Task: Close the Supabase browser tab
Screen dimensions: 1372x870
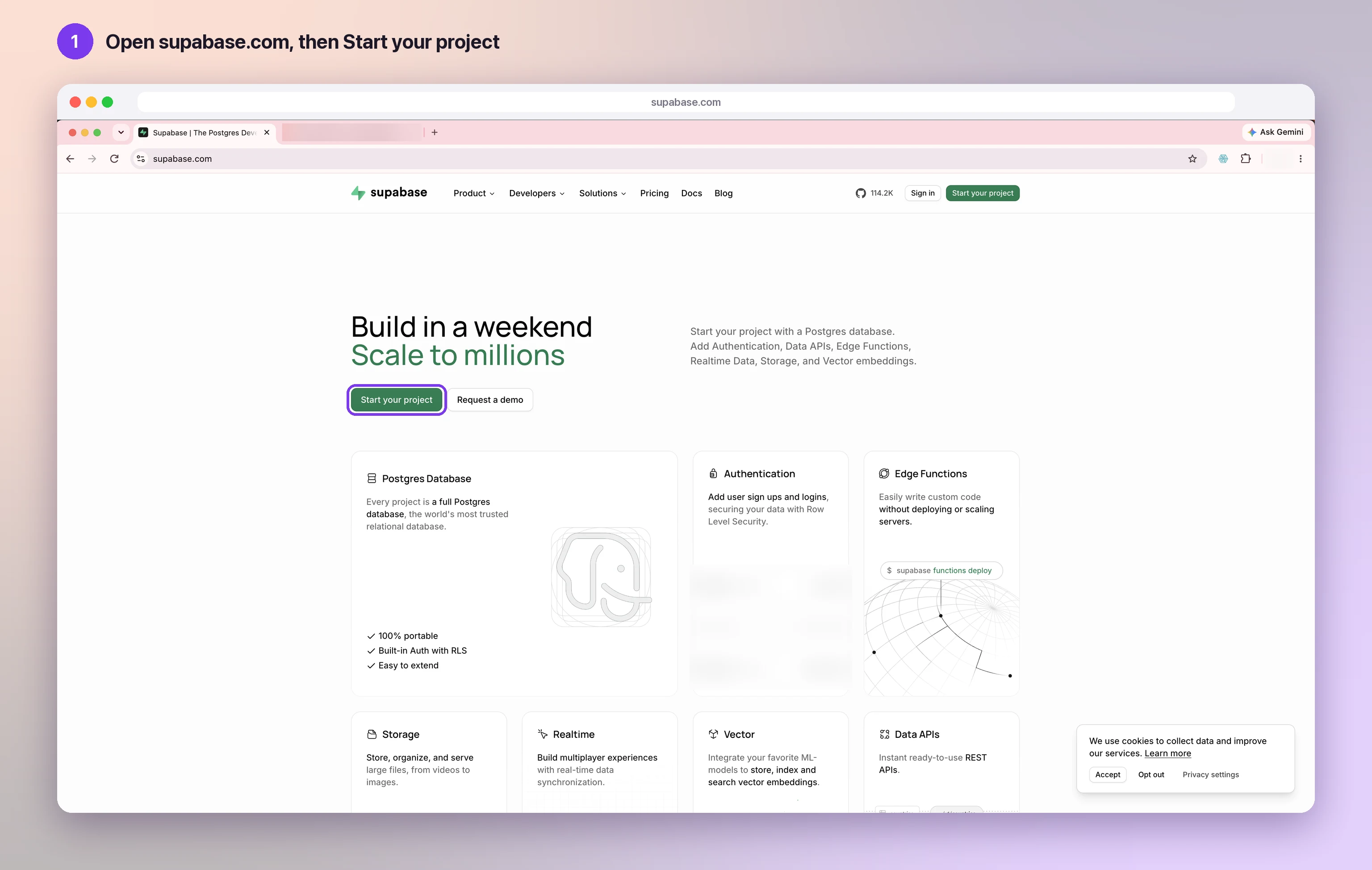Action: tap(267, 132)
